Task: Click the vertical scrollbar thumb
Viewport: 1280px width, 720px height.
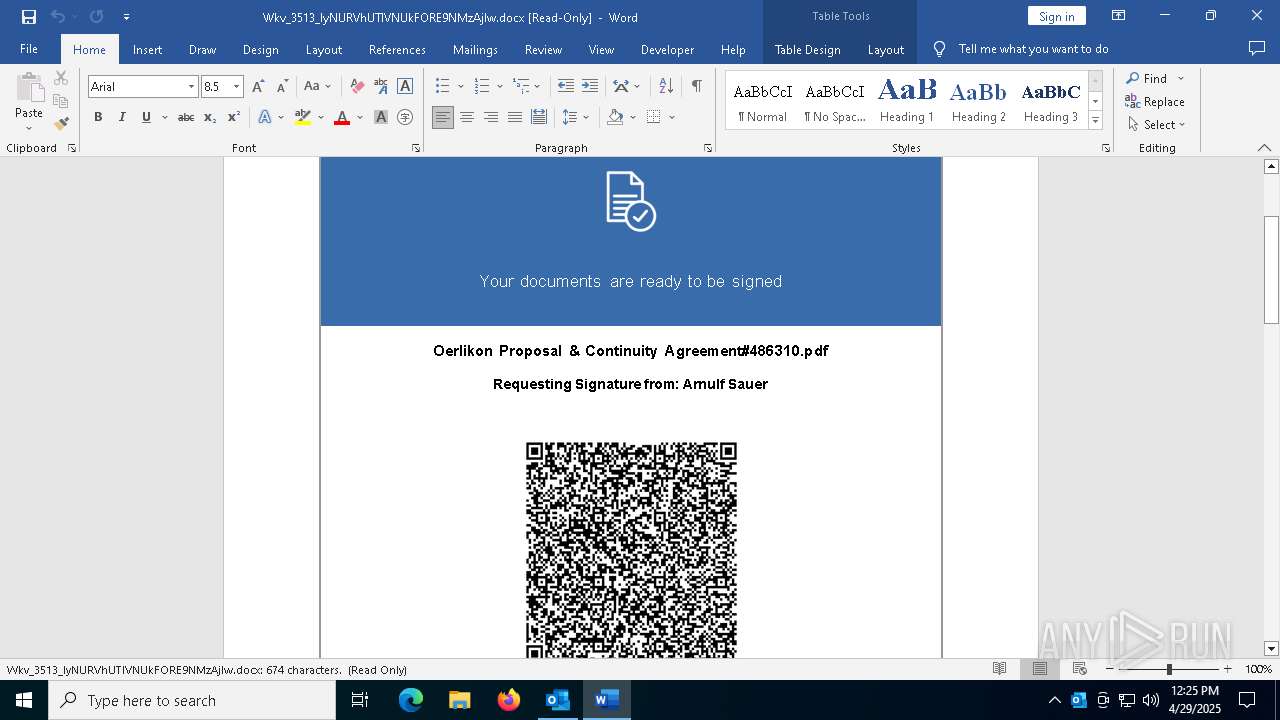Action: pos(1271,270)
